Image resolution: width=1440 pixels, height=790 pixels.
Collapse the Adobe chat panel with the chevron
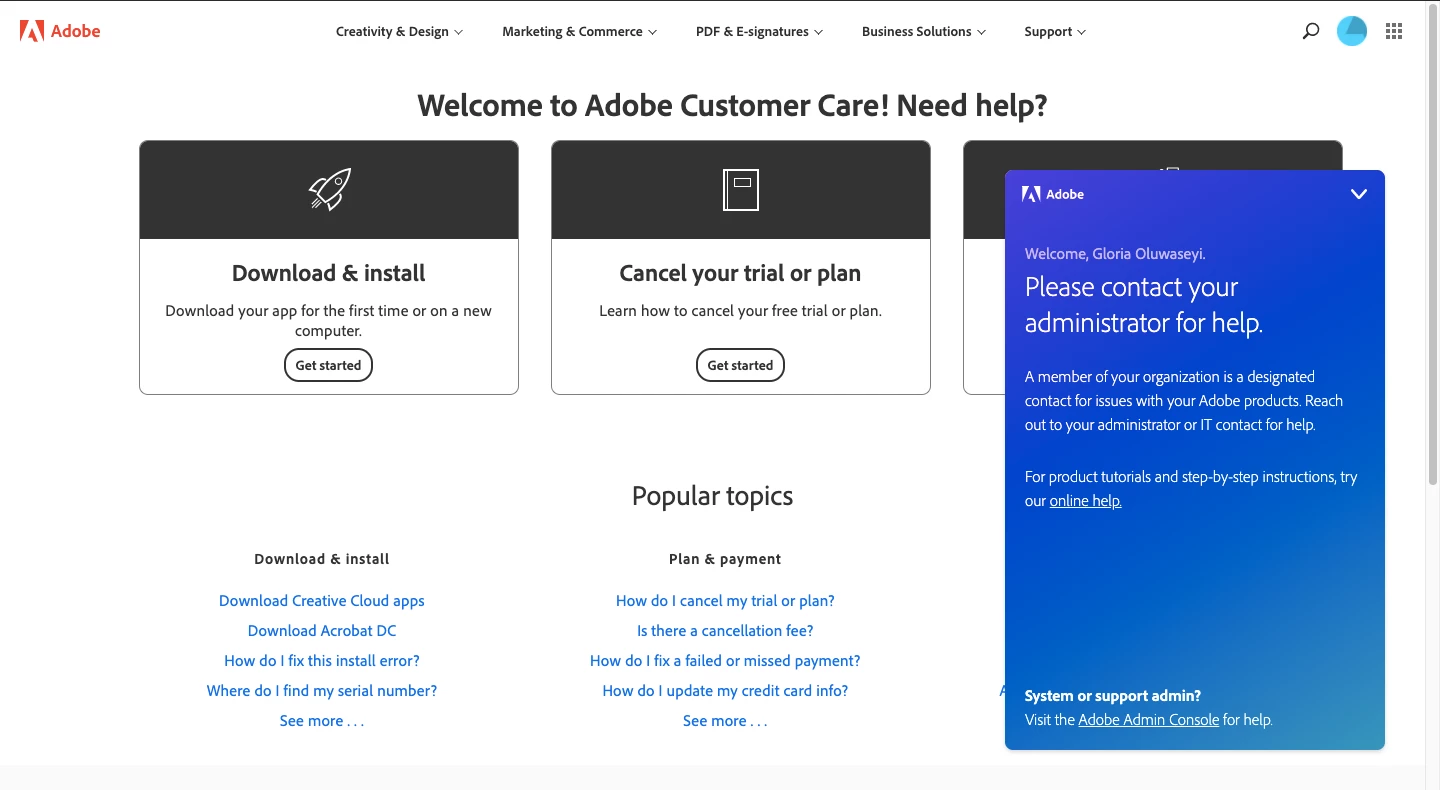pos(1359,194)
